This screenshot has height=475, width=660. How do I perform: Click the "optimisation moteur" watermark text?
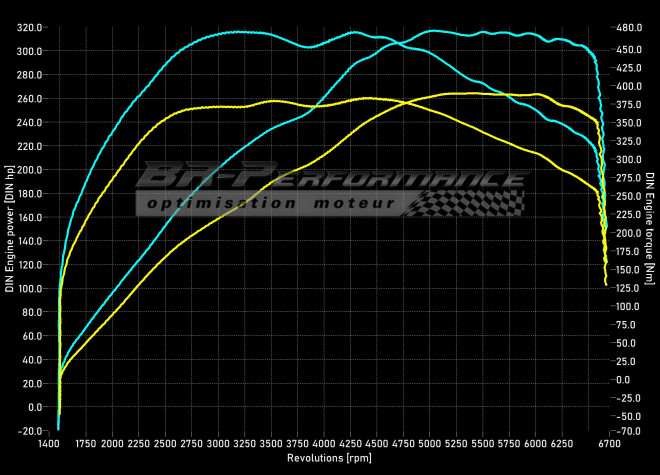(270, 203)
